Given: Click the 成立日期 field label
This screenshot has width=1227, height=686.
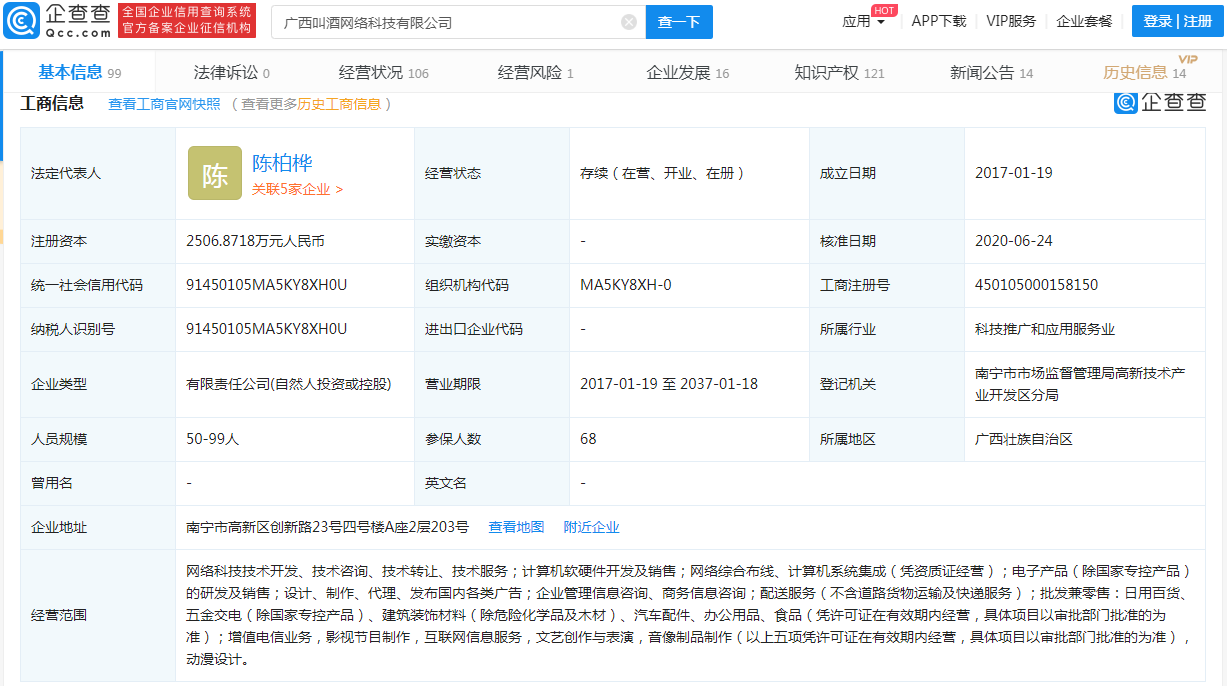Looking at the screenshot, I should click(x=848, y=173).
